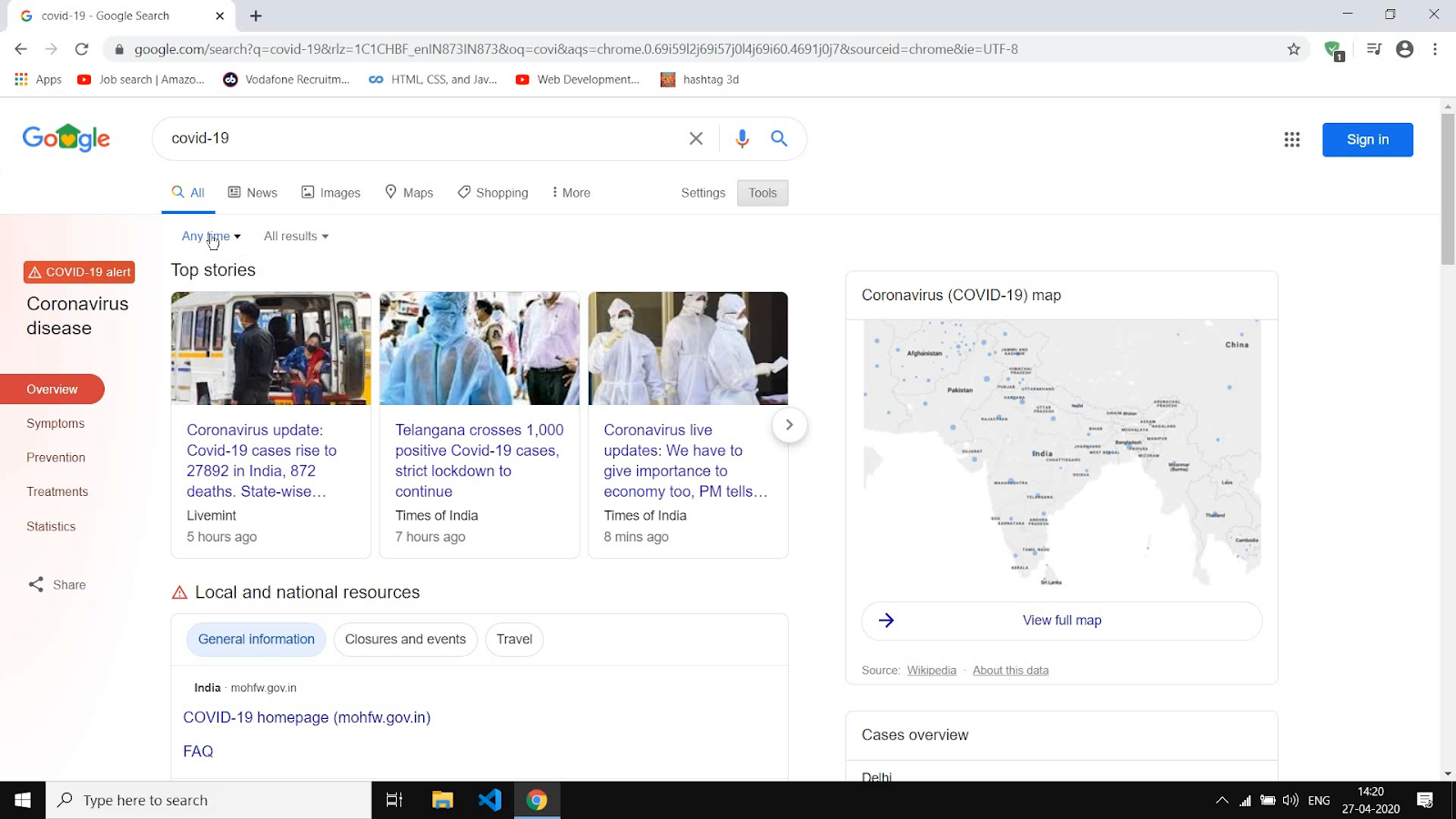Click into the Google search input field
Screen dimensions: 1456x819
[x=423, y=138]
